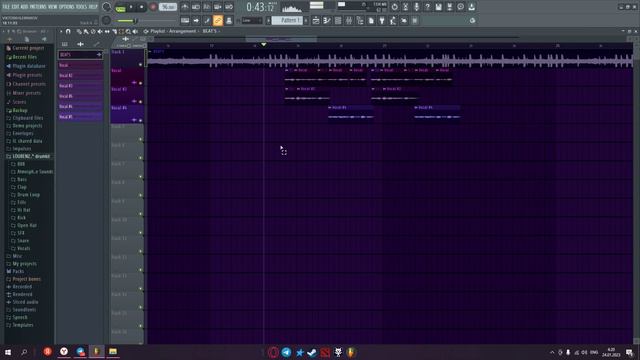Image resolution: width=640 pixels, height=360 pixels.
Task: Open the Pattern 1 selector
Action: [287, 20]
